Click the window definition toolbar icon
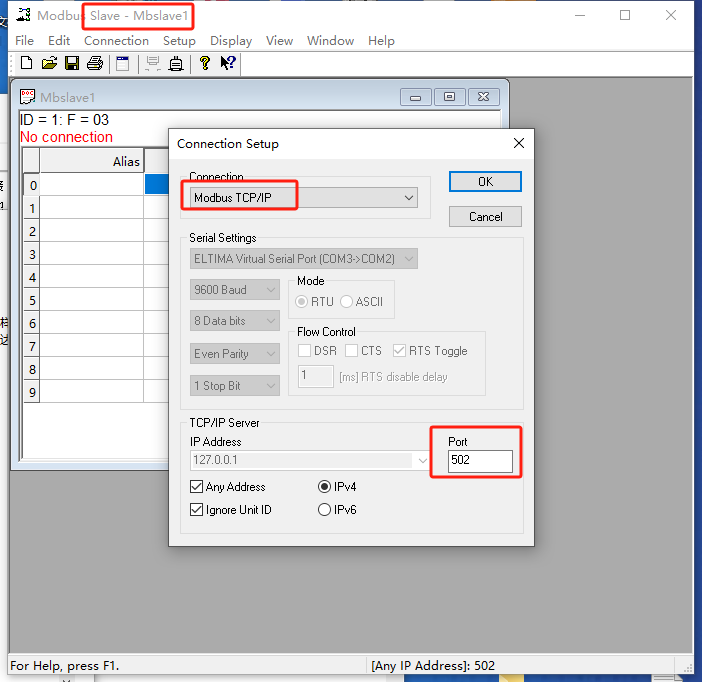Image resolution: width=702 pixels, height=682 pixels. (122, 63)
